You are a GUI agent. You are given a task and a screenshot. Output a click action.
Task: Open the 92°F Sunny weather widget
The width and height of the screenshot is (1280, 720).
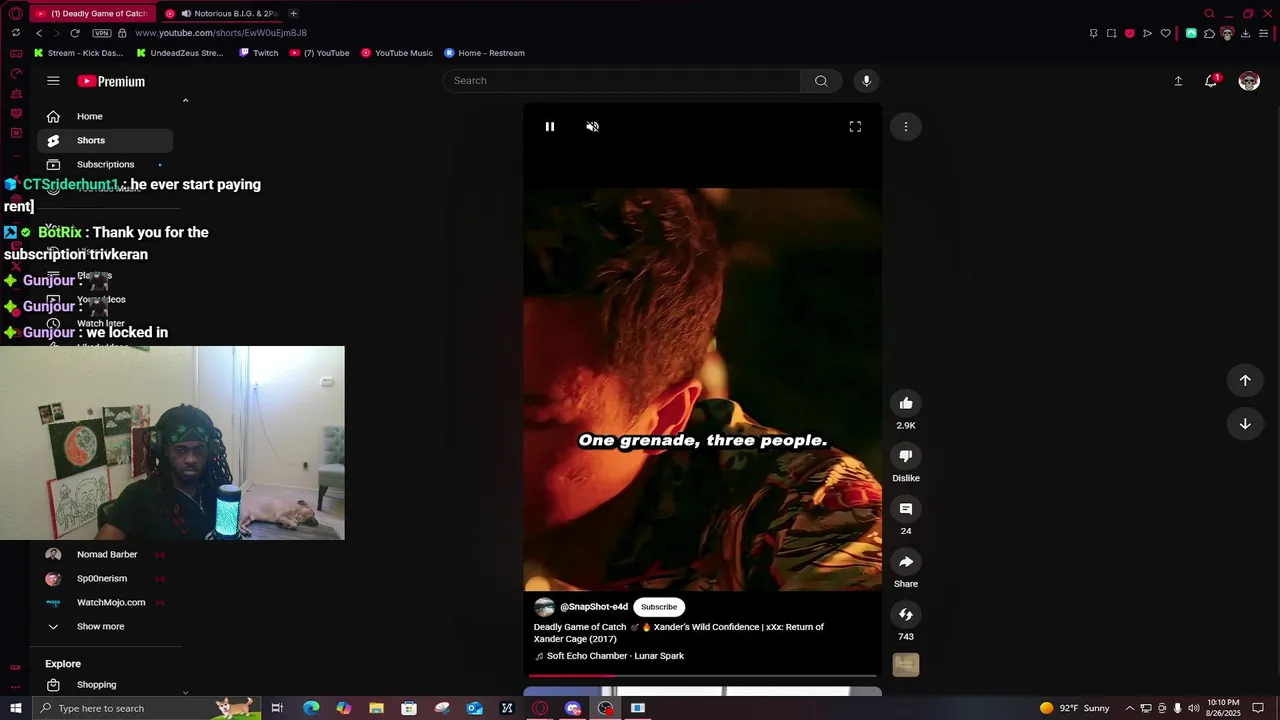pos(1075,708)
